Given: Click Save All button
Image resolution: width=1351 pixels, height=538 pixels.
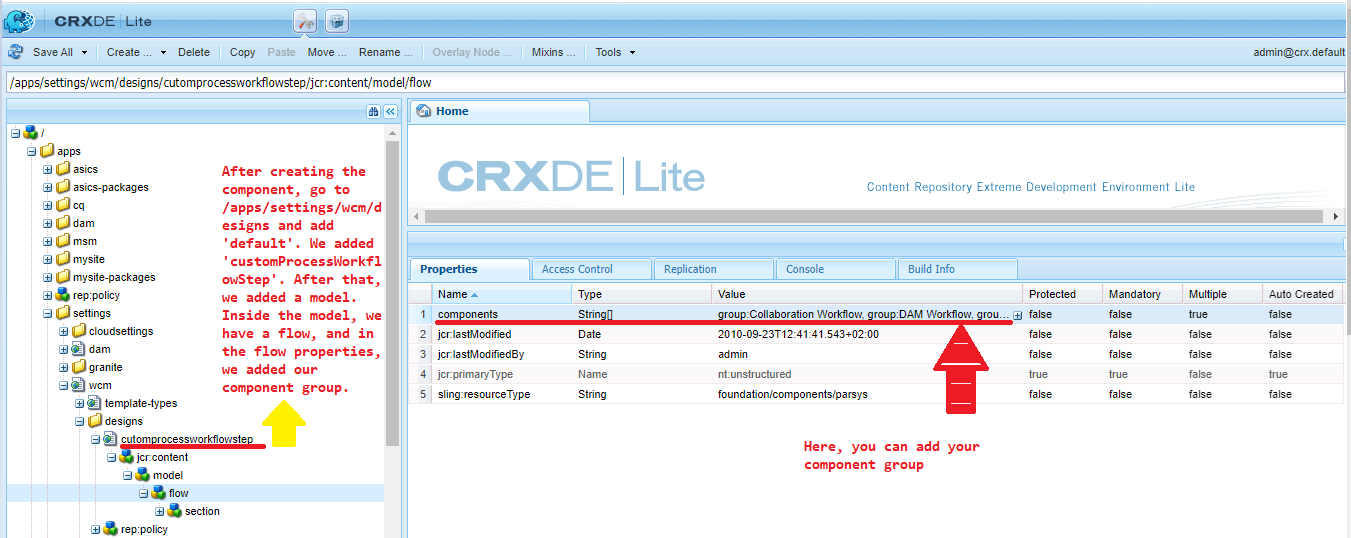Looking at the screenshot, I should coord(53,52).
